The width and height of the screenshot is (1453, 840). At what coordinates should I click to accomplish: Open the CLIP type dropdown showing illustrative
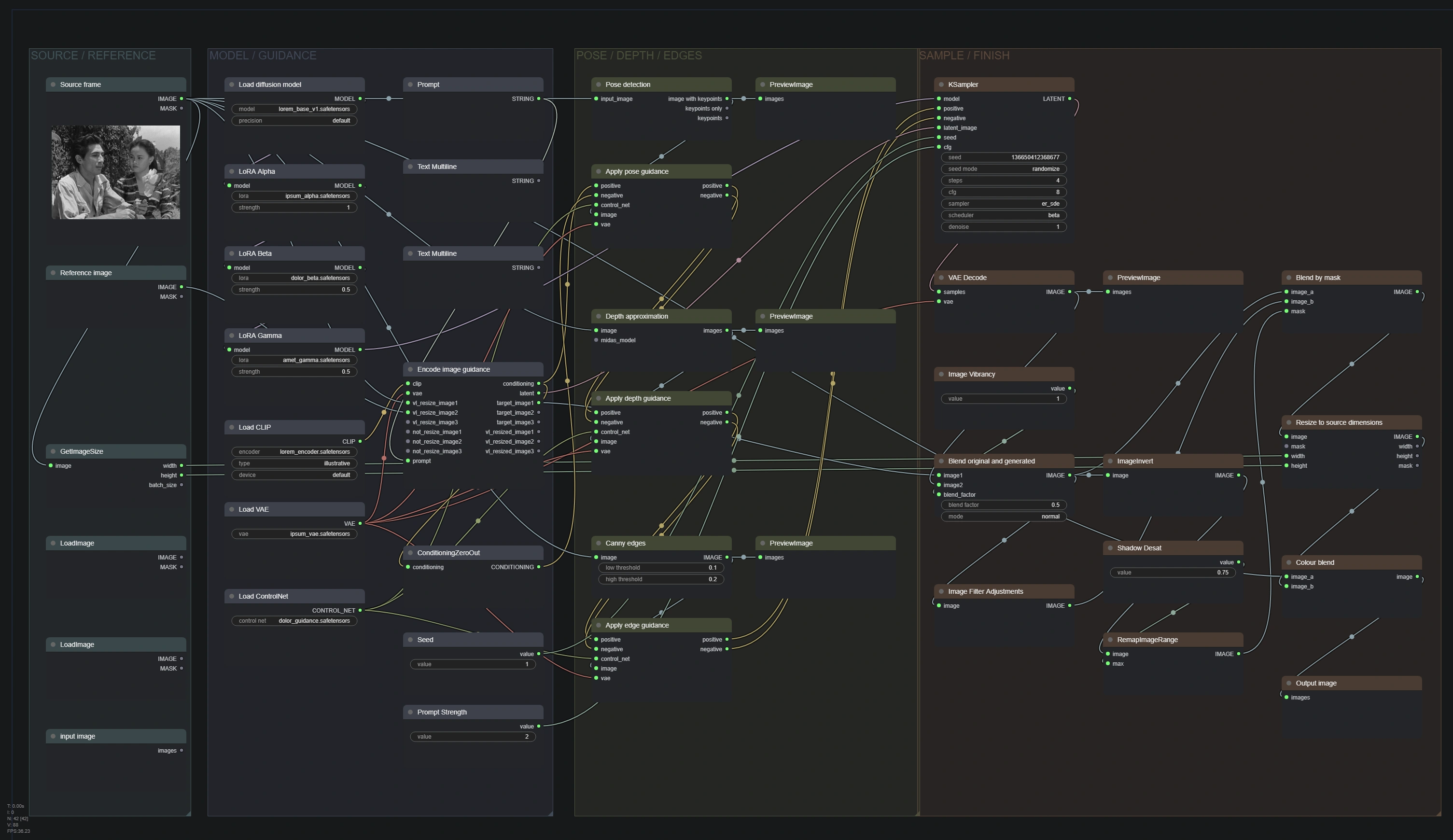pyautogui.click(x=294, y=463)
